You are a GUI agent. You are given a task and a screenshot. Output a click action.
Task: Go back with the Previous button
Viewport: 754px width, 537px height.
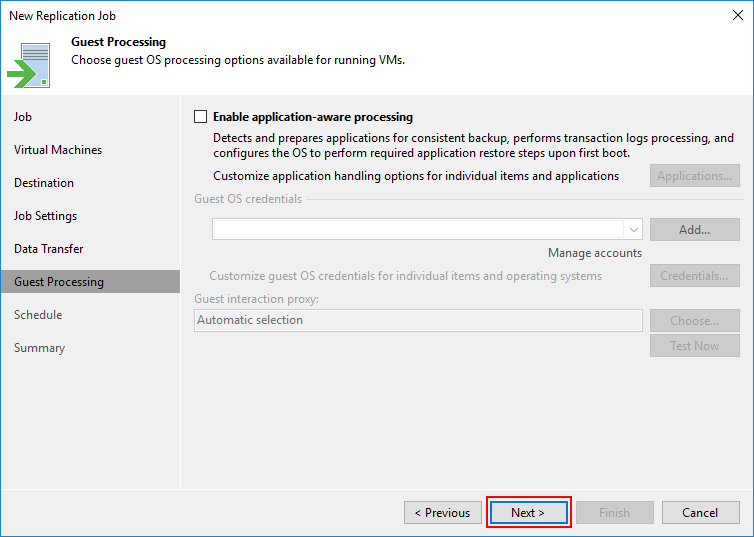[443, 512]
